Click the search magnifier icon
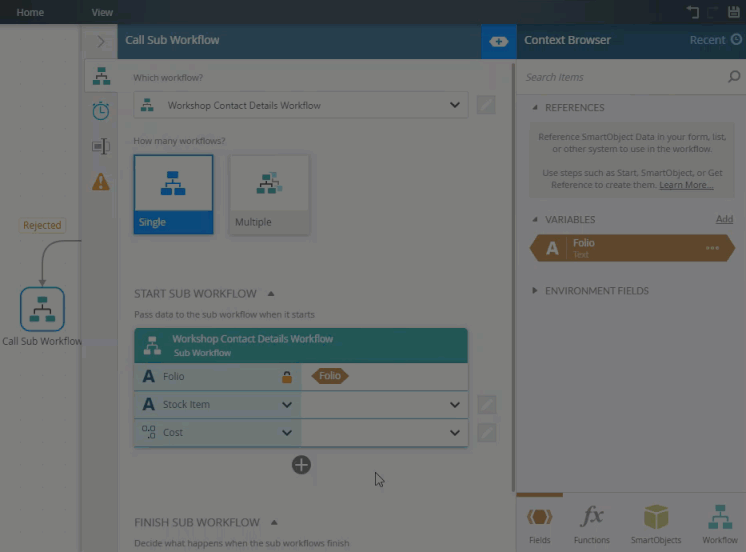 [734, 76]
